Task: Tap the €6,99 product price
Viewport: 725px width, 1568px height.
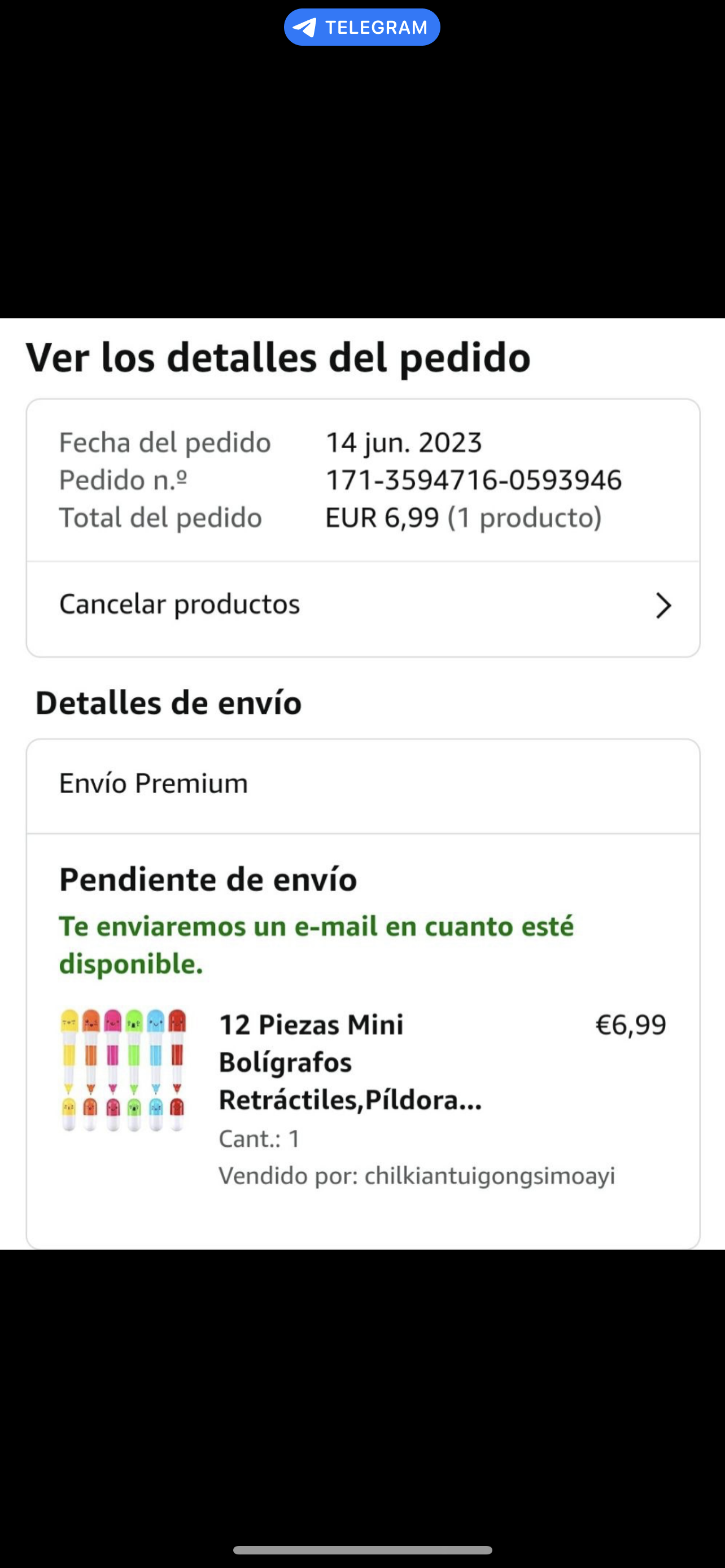Action: click(631, 1025)
